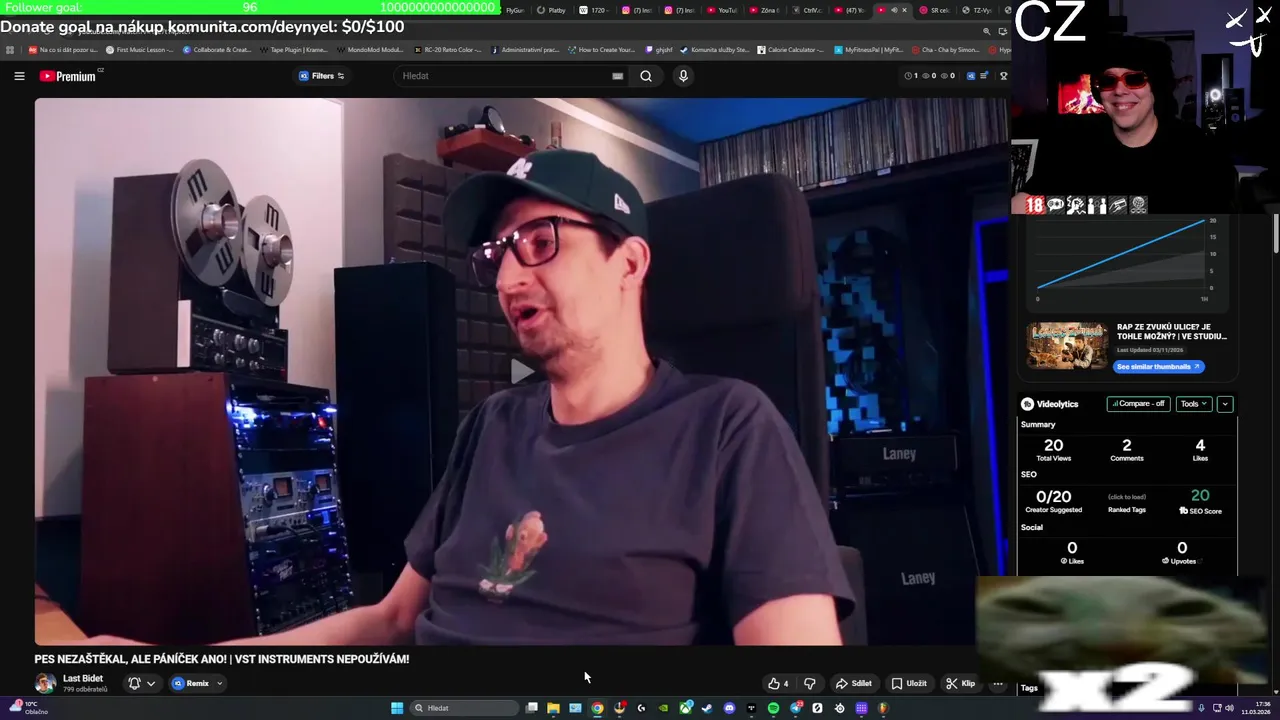
Task: Open Spotify from the taskbar
Action: point(773,708)
